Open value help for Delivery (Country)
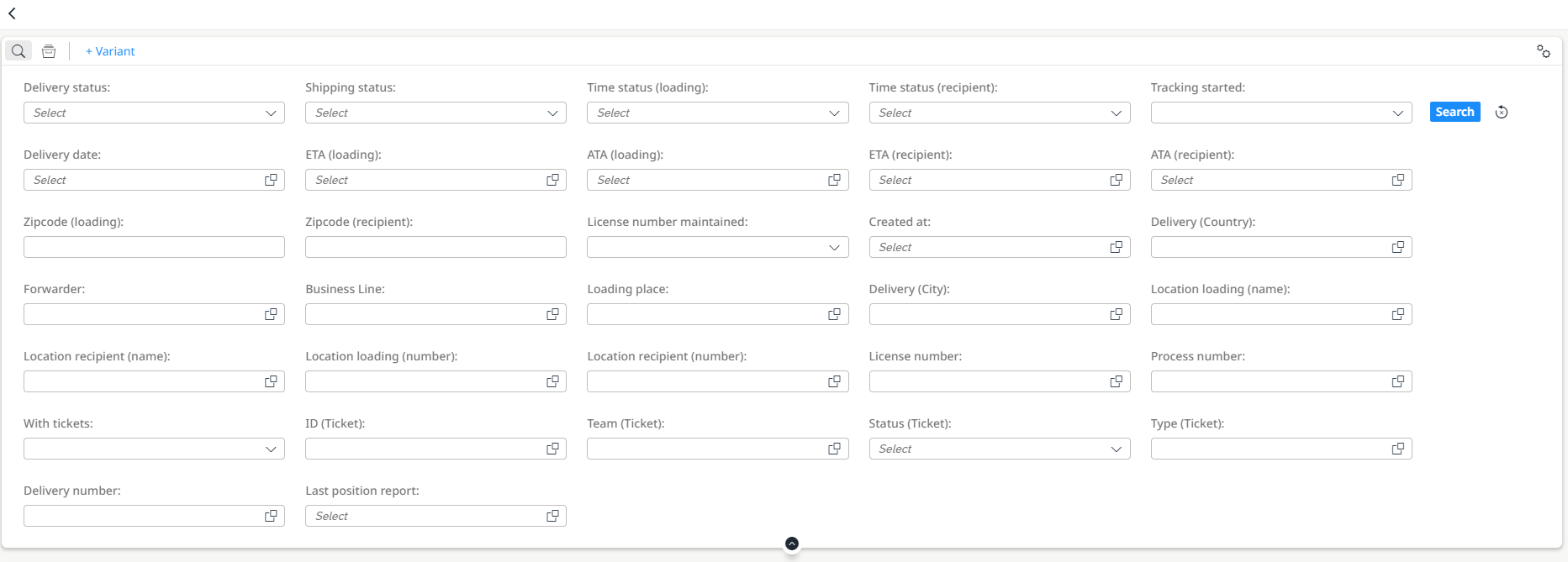The image size is (1568, 562). tap(1398, 247)
